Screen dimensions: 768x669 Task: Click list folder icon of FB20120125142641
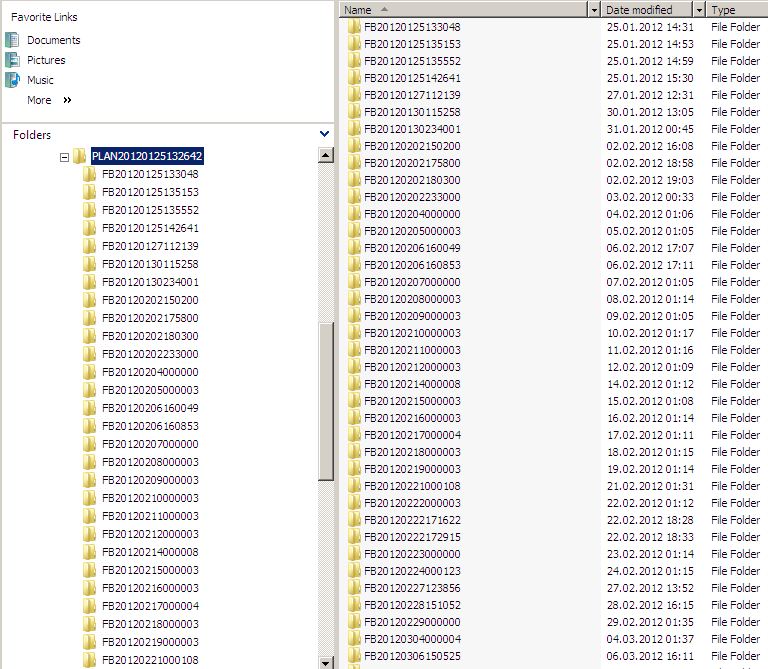click(354, 78)
